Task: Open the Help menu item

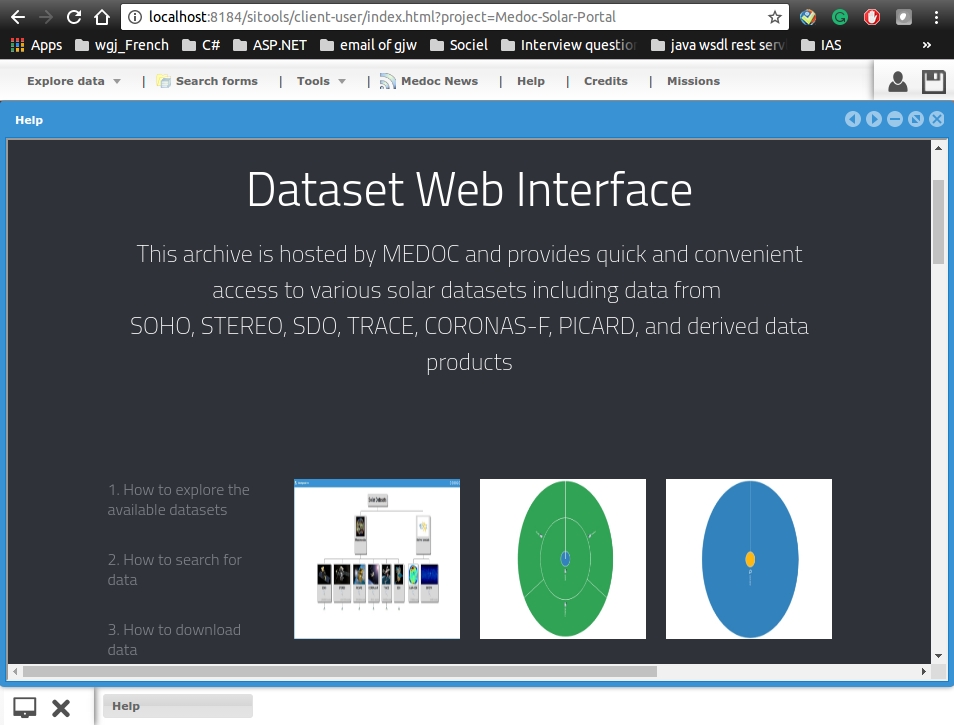Action: pyautogui.click(x=531, y=81)
